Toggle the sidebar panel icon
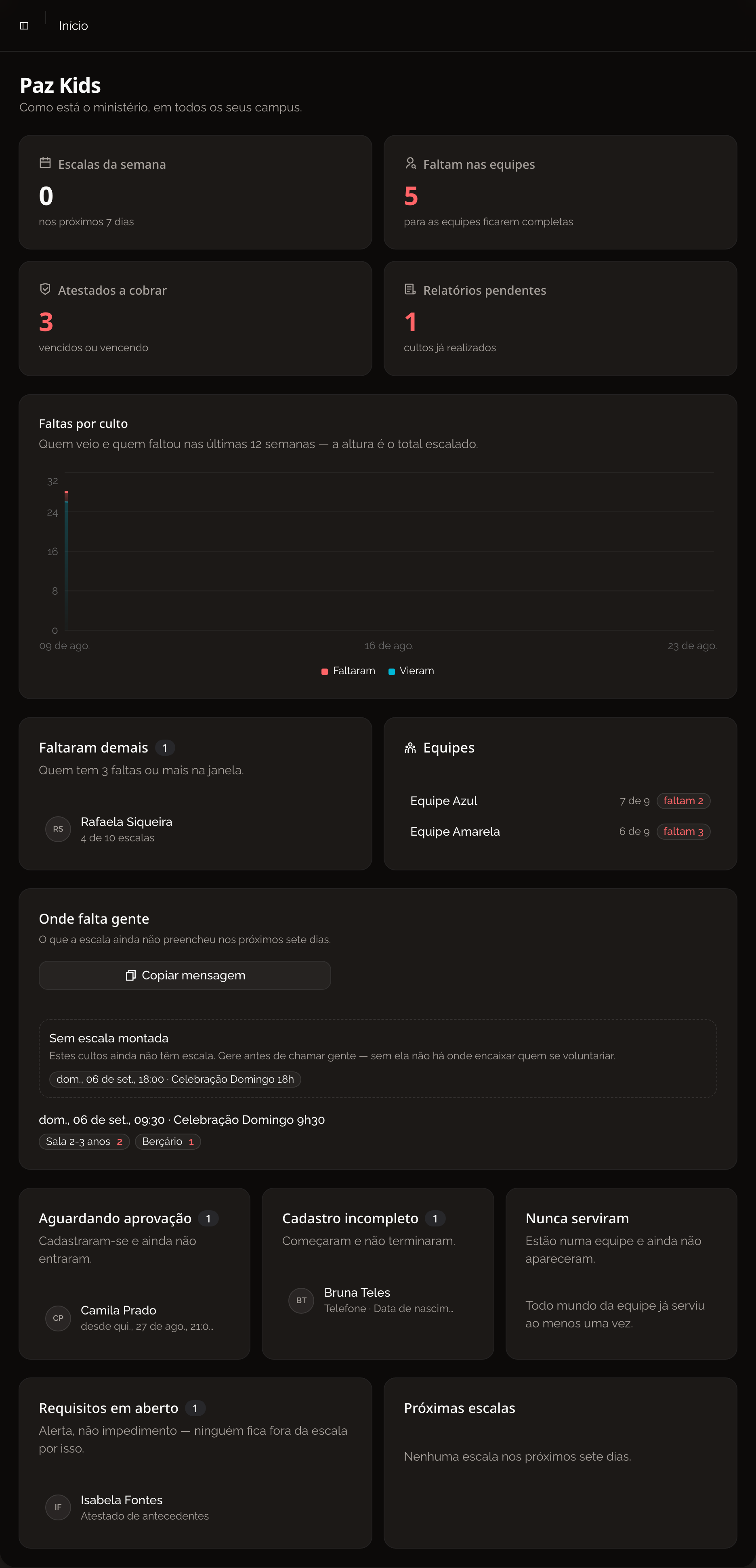 click(x=24, y=25)
